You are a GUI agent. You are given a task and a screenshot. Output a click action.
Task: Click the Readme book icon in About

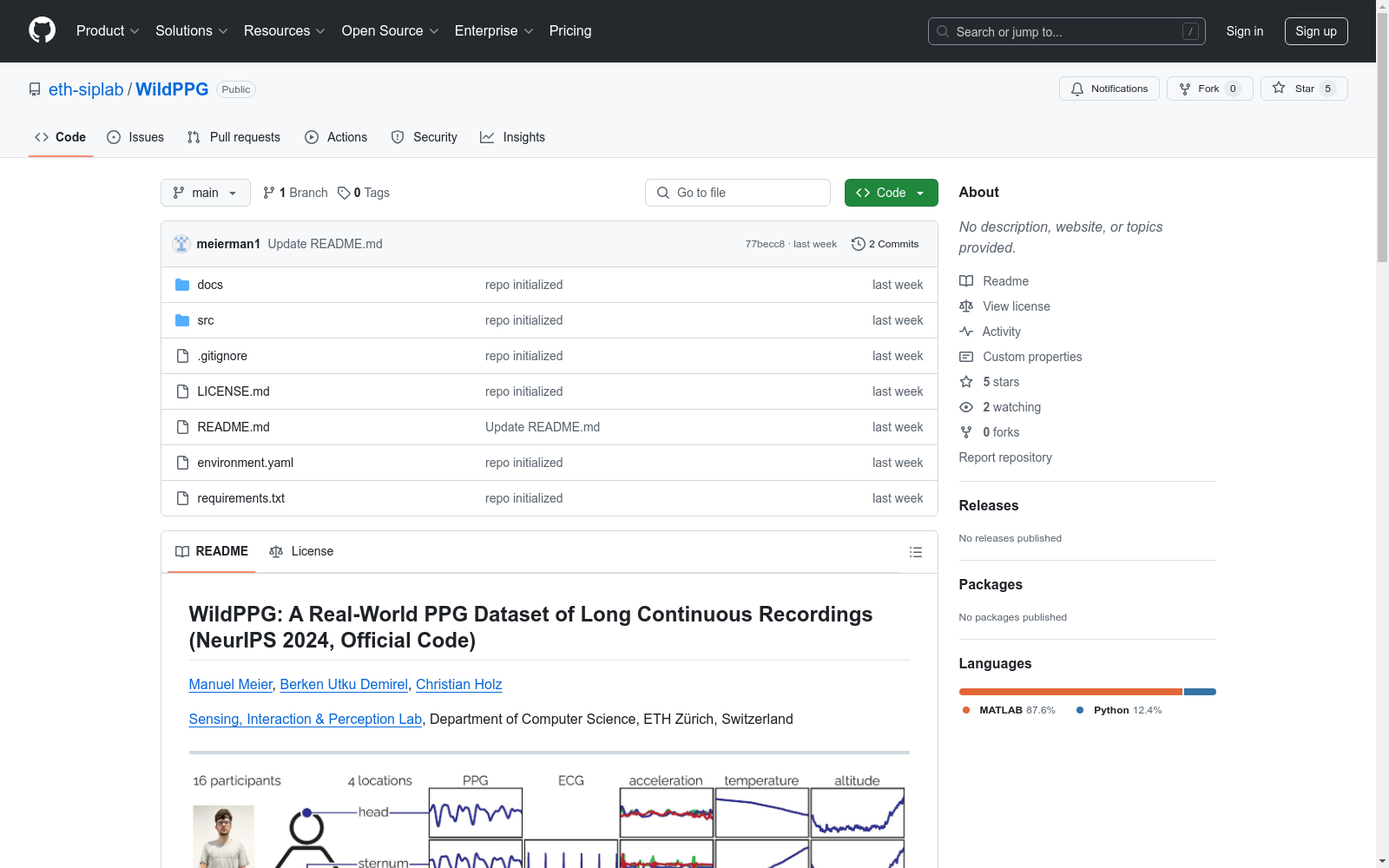pyautogui.click(x=966, y=281)
